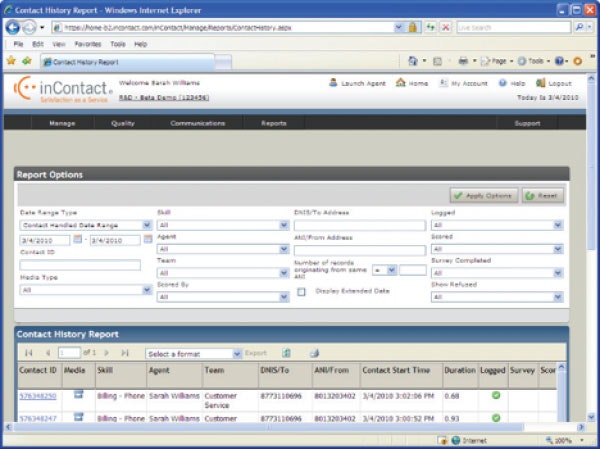Click the print report icon
Screen dimensions: 600x449
click(x=313, y=353)
